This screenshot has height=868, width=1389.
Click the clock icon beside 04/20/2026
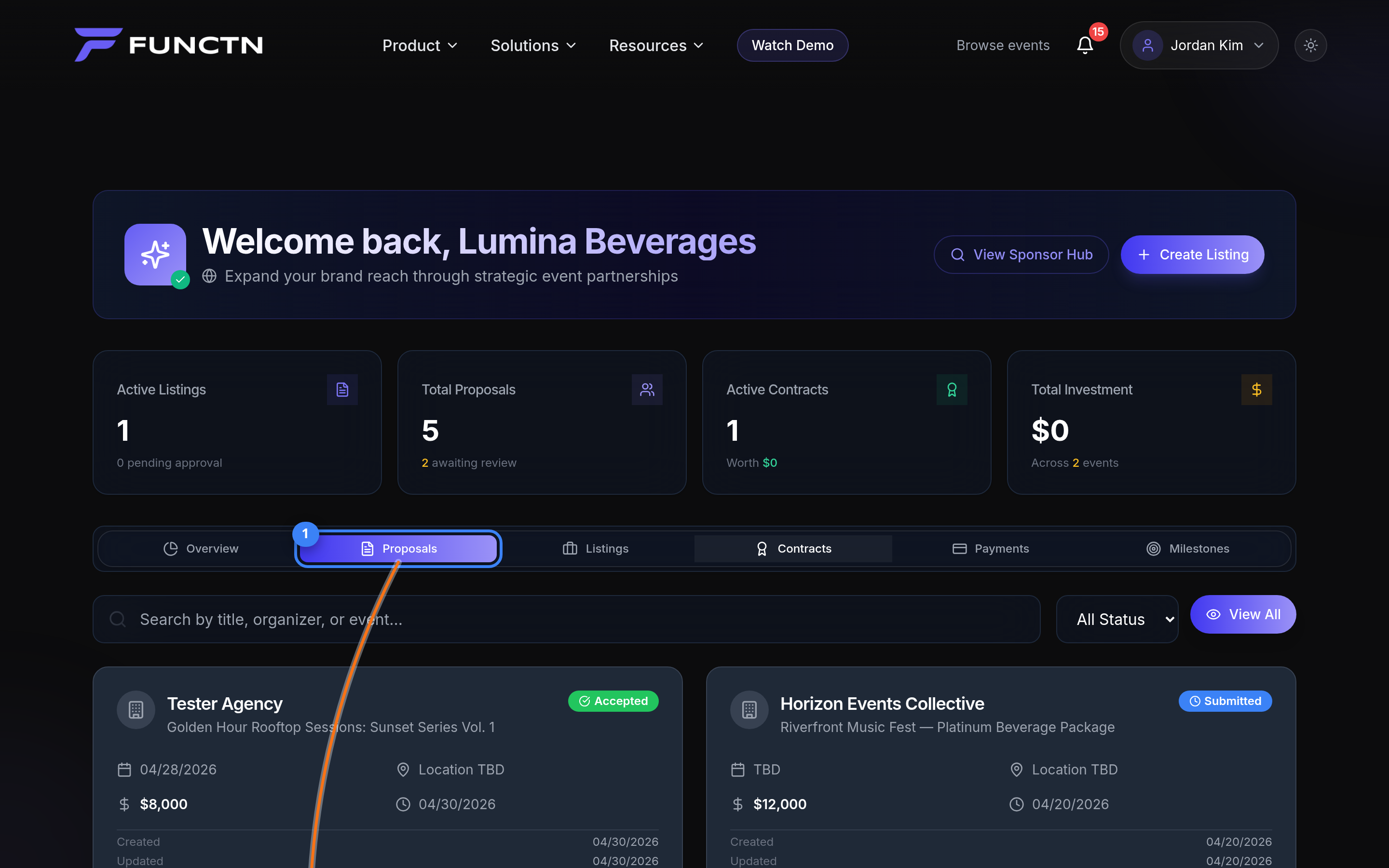click(x=1016, y=804)
